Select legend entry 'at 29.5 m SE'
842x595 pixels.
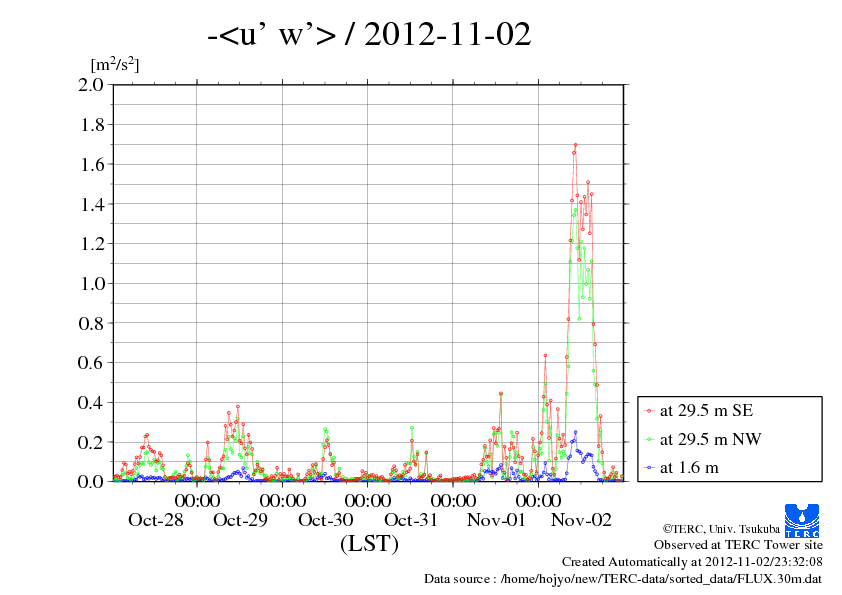706,411
